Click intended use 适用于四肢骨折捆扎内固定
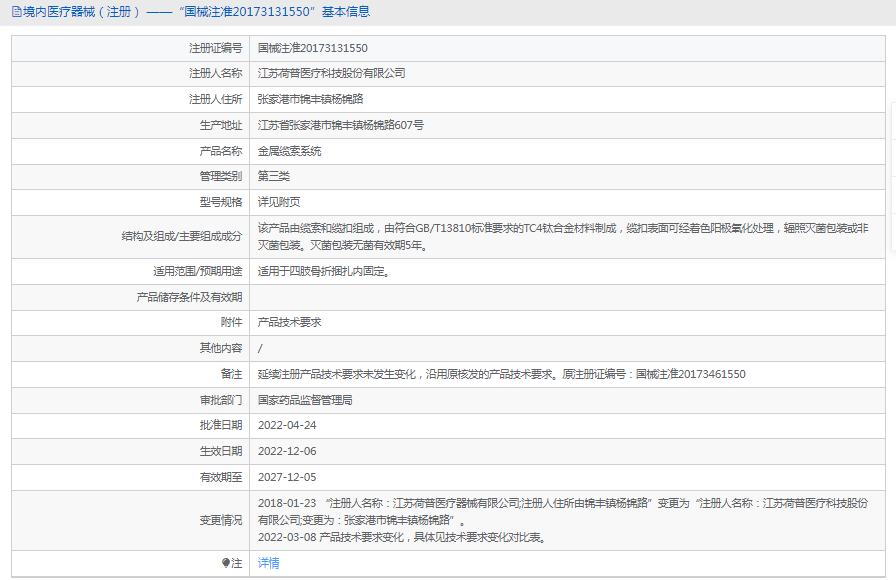Screen dimensions: 896x580 coord(324,271)
